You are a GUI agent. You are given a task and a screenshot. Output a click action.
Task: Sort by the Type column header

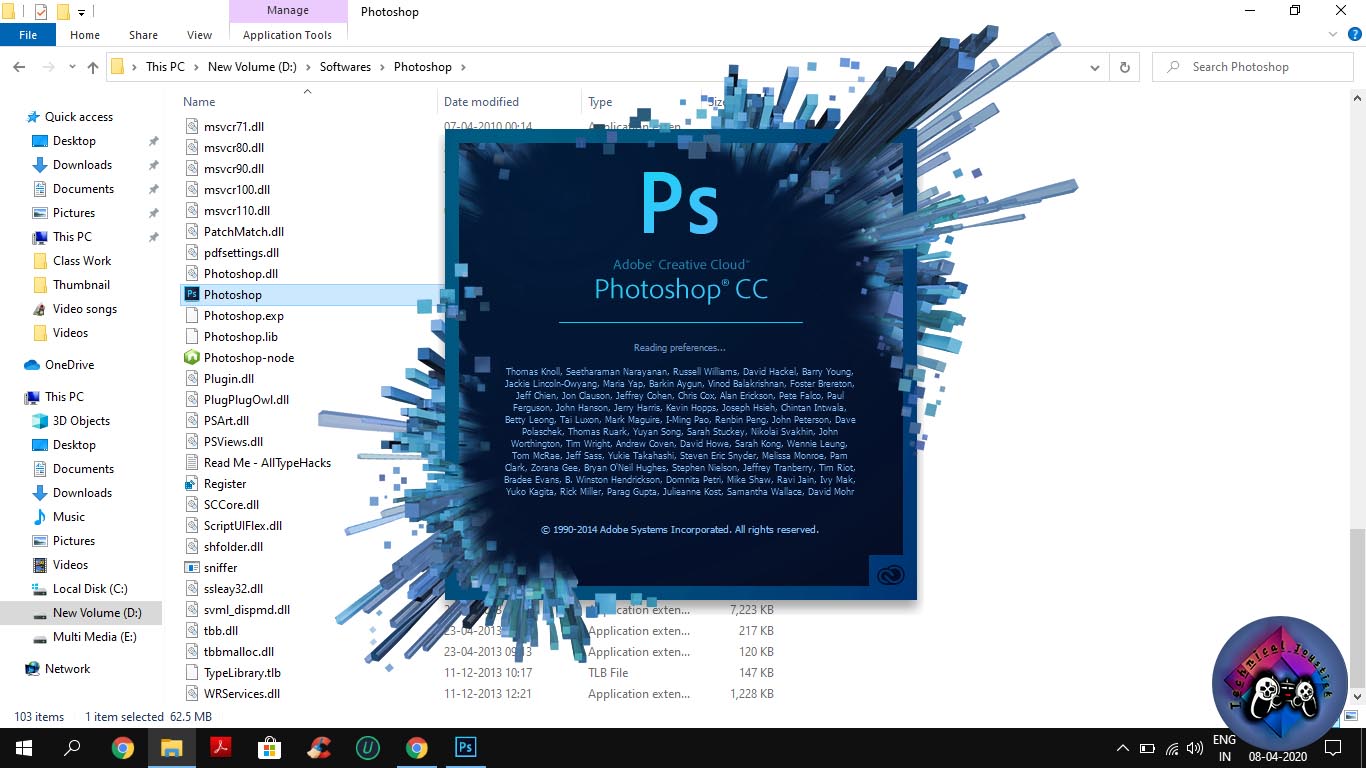[x=600, y=102]
